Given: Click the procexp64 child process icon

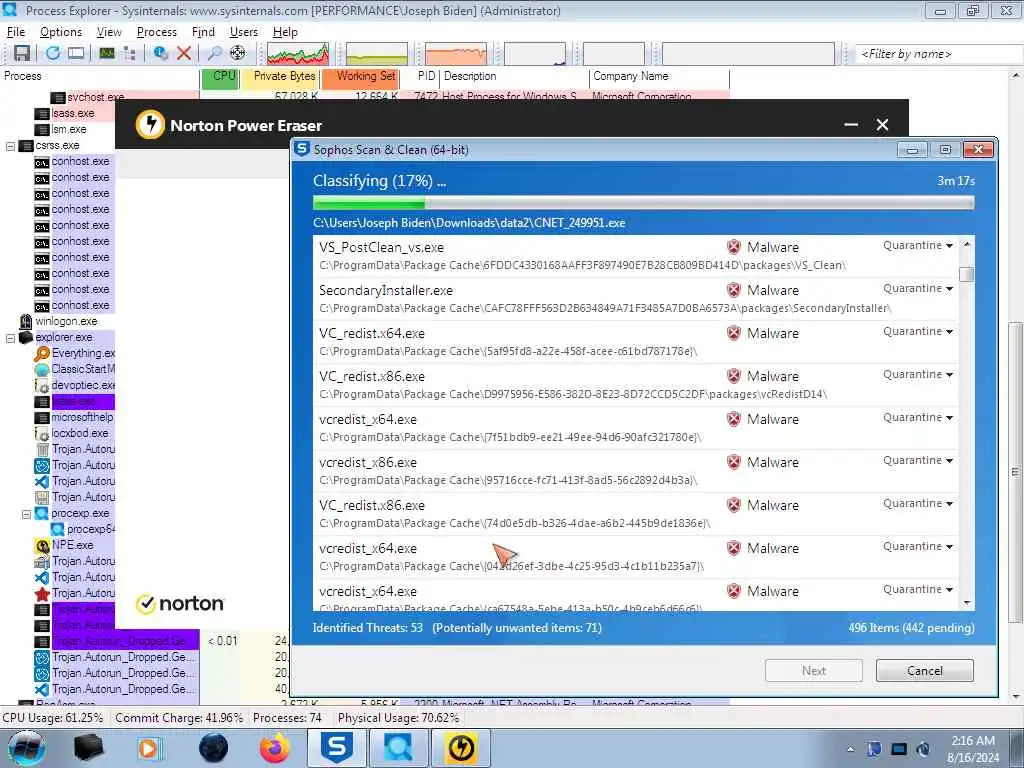Looking at the screenshot, I should [x=57, y=529].
